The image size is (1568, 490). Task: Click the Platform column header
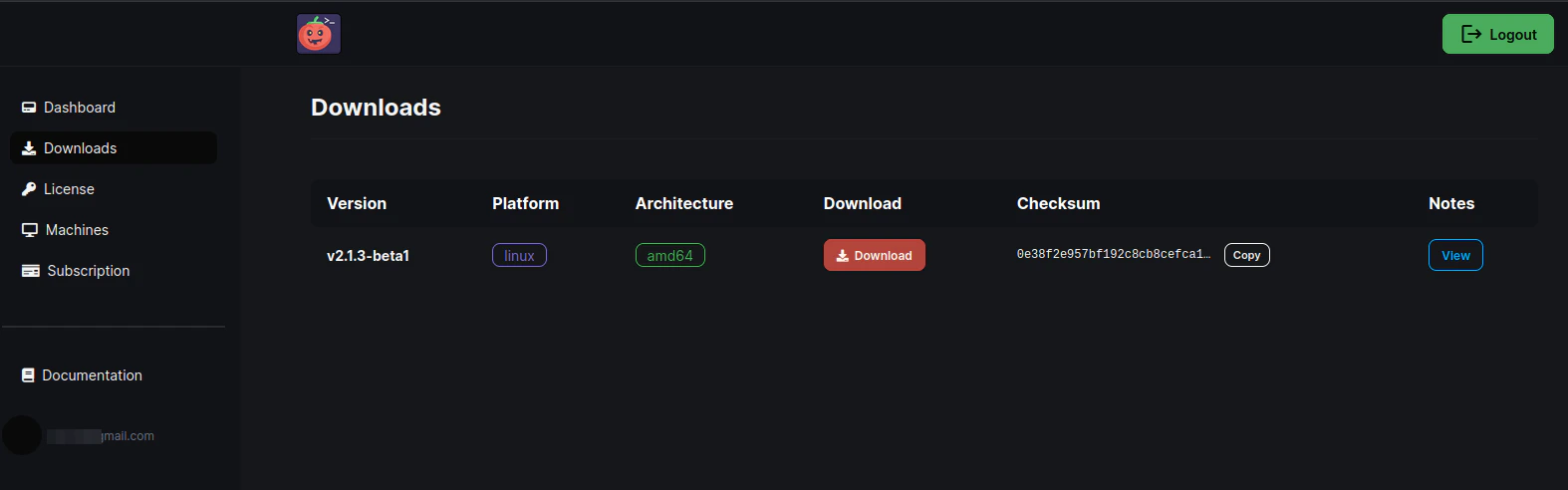(x=525, y=203)
